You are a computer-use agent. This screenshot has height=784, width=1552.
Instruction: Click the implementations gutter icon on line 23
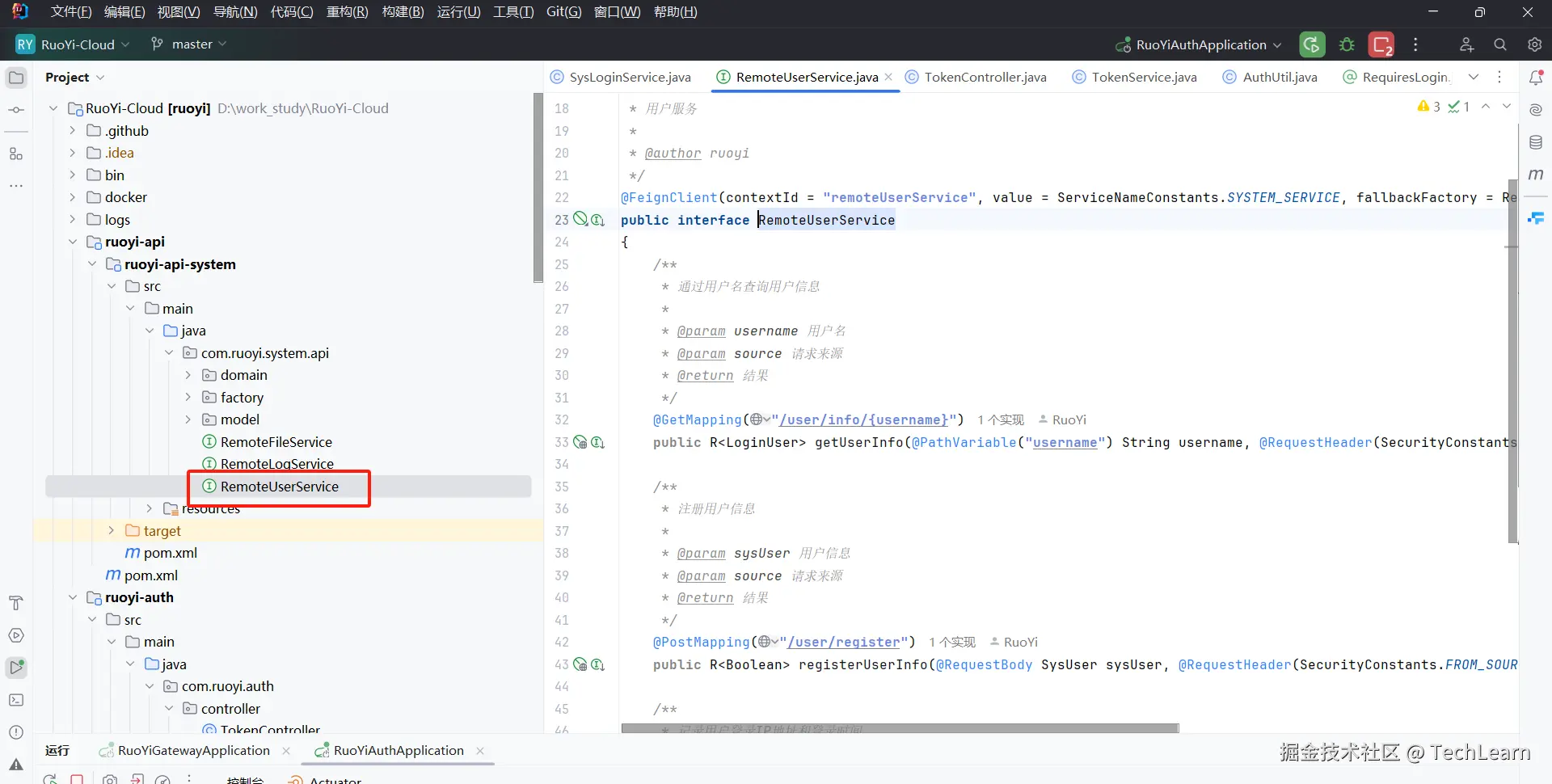(x=597, y=220)
